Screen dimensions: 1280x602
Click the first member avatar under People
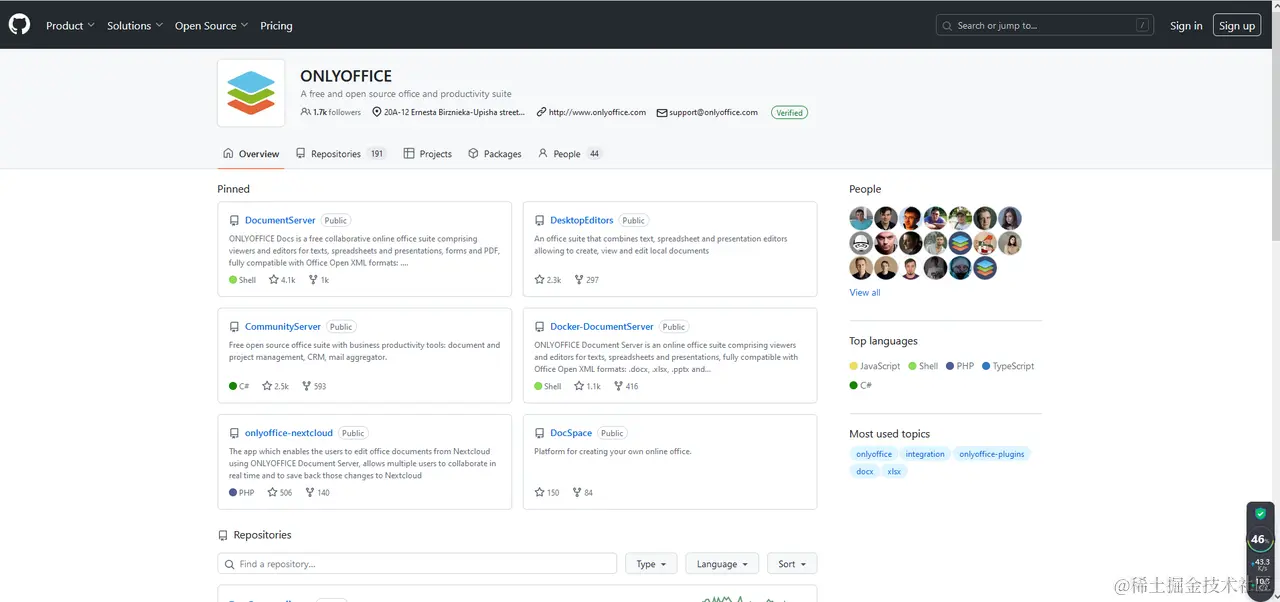coord(861,218)
